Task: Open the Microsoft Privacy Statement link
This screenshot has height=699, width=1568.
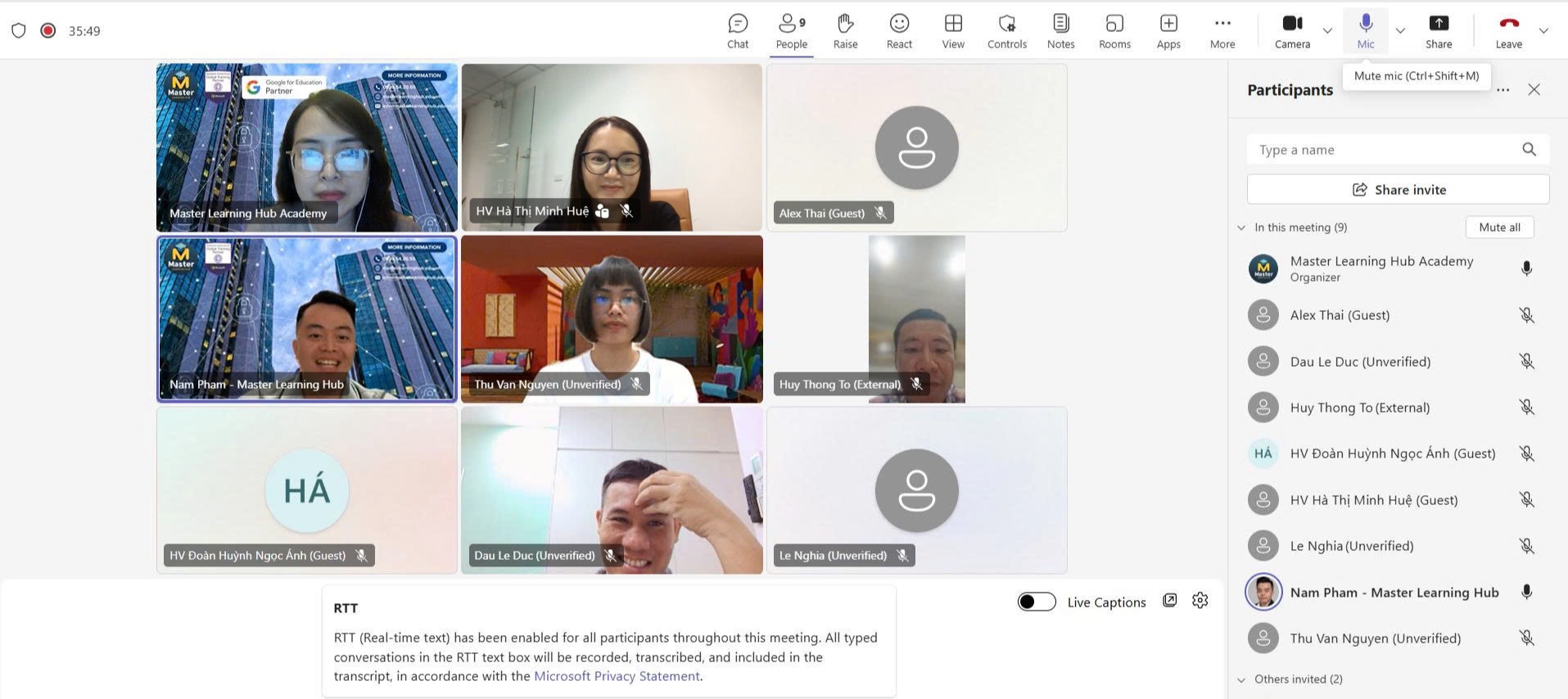Action: pyautogui.click(x=617, y=676)
